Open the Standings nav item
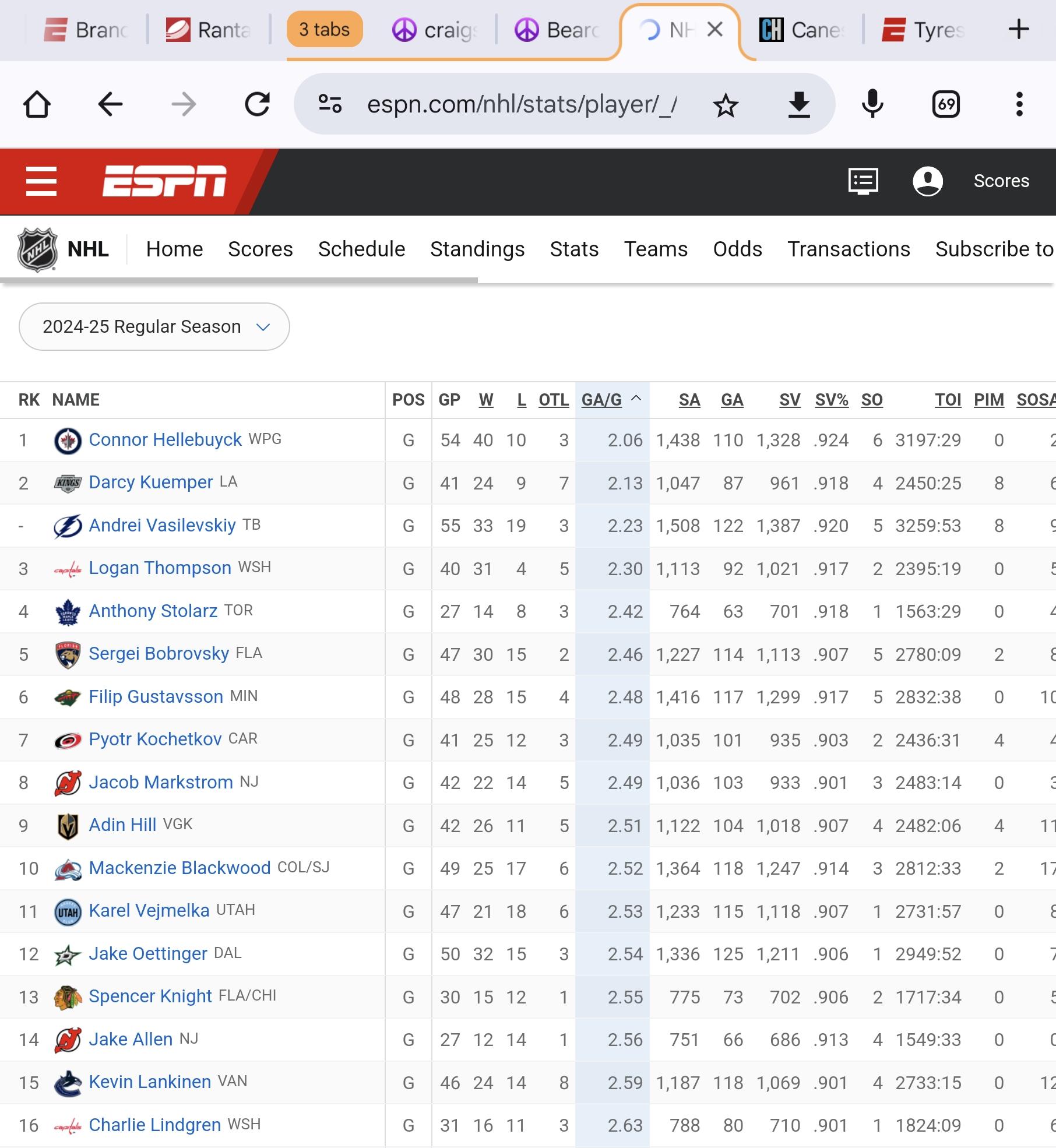The width and height of the screenshot is (1056, 1148). click(x=477, y=249)
